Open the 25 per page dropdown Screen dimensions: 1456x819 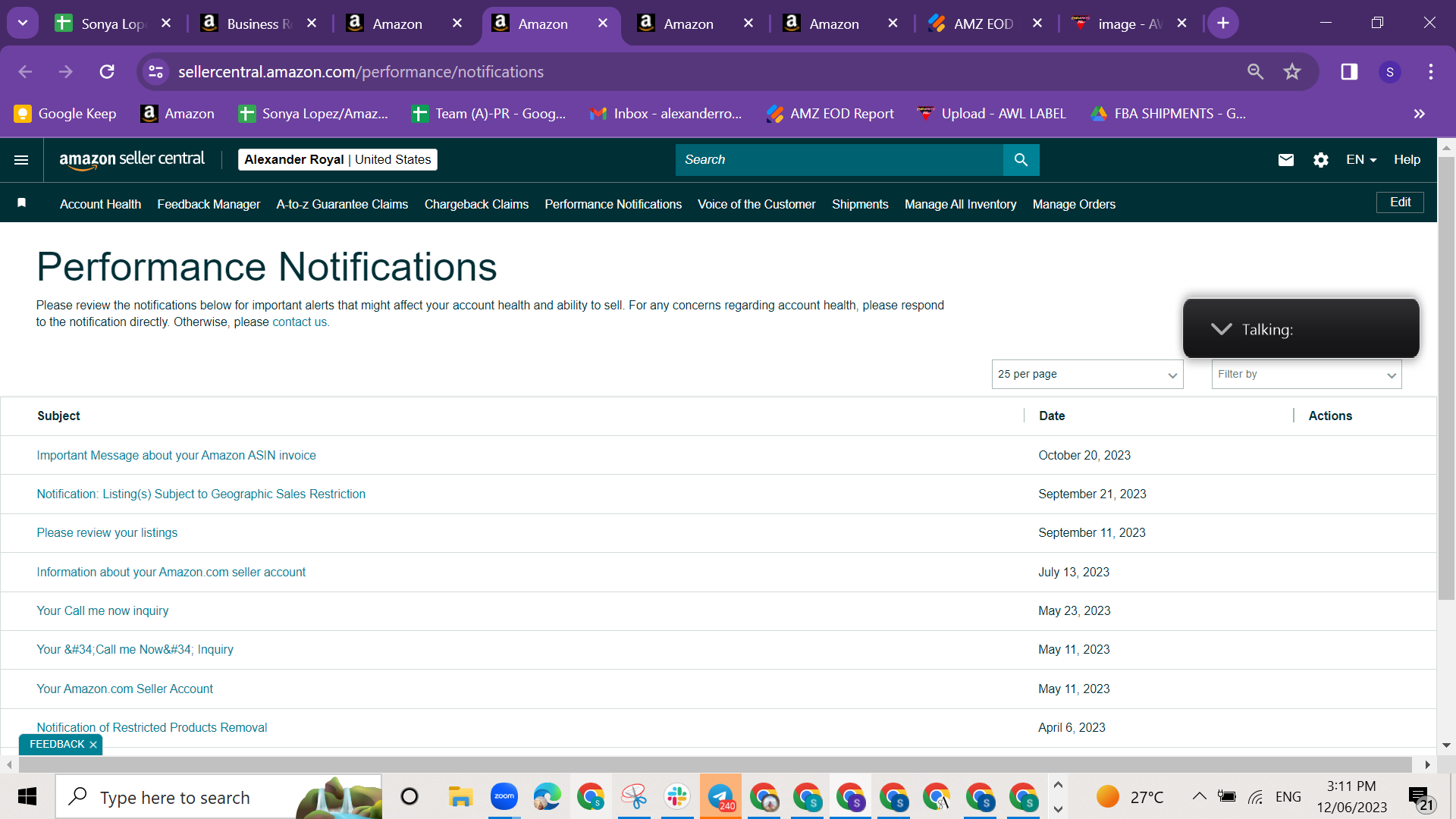pyautogui.click(x=1087, y=375)
